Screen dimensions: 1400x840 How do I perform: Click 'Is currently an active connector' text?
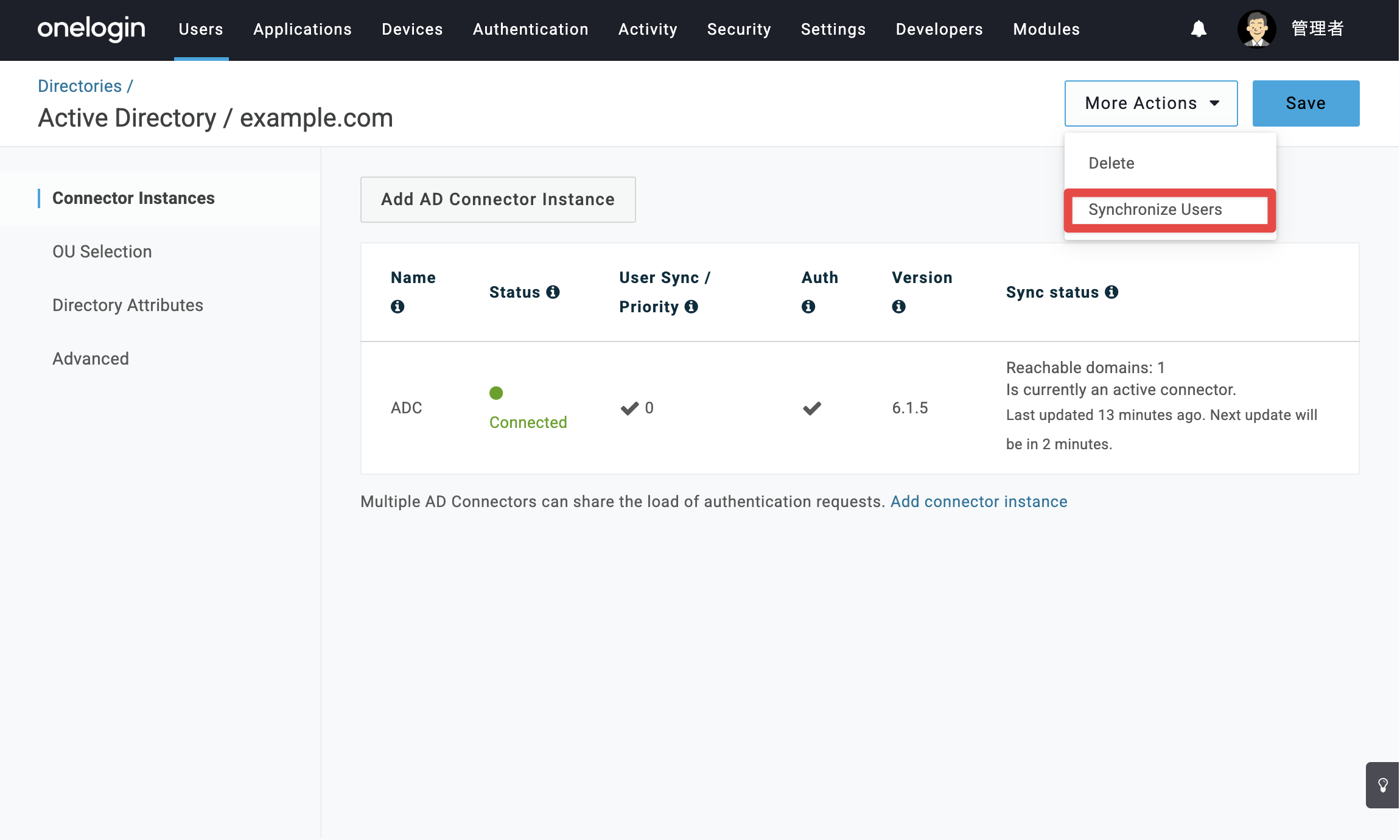[1121, 390]
